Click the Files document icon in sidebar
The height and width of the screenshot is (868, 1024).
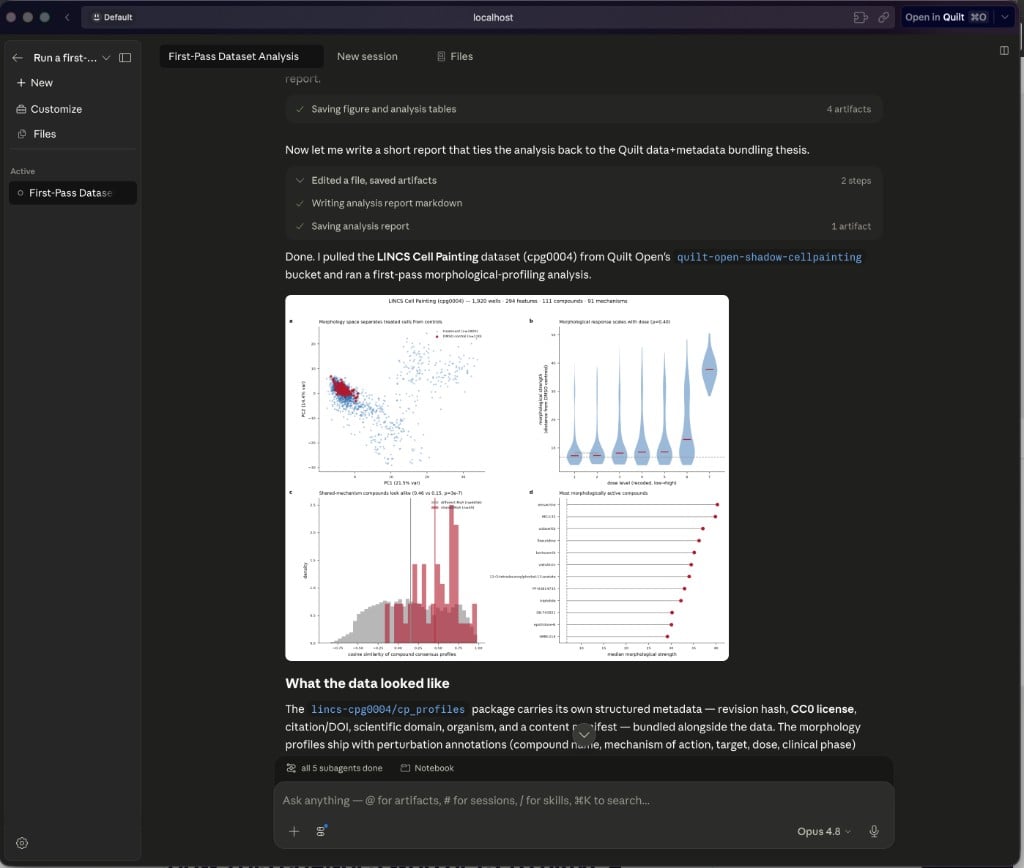[22, 134]
